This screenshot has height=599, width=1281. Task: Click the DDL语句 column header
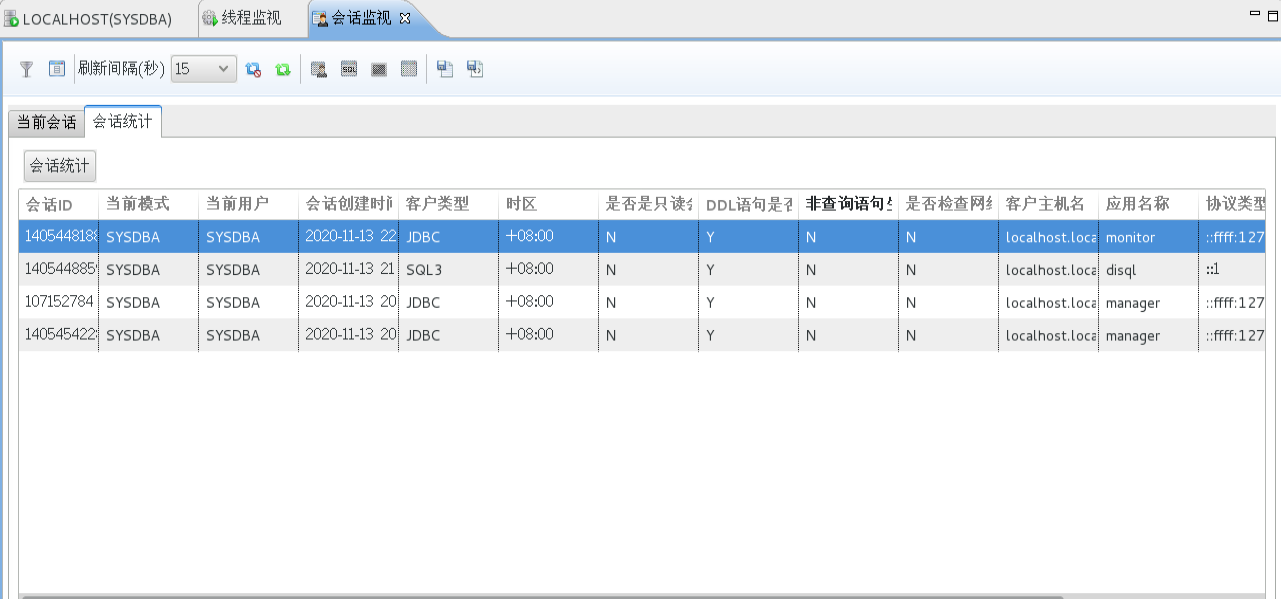coord(748,204)
